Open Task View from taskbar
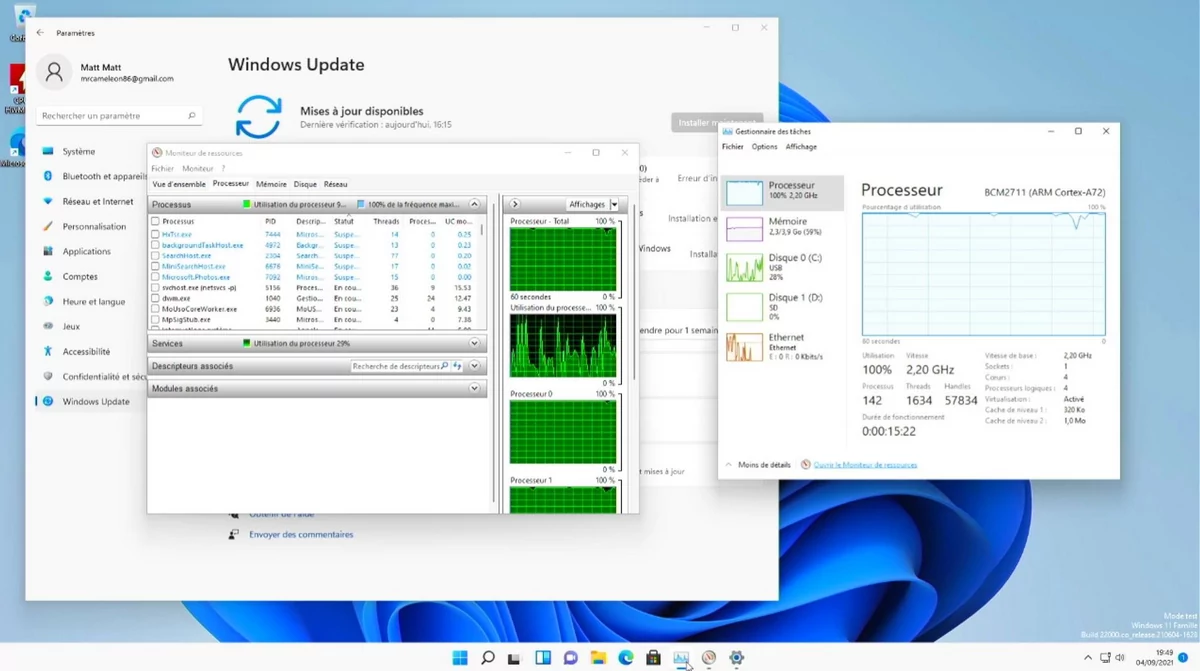 tap(515, 658)
